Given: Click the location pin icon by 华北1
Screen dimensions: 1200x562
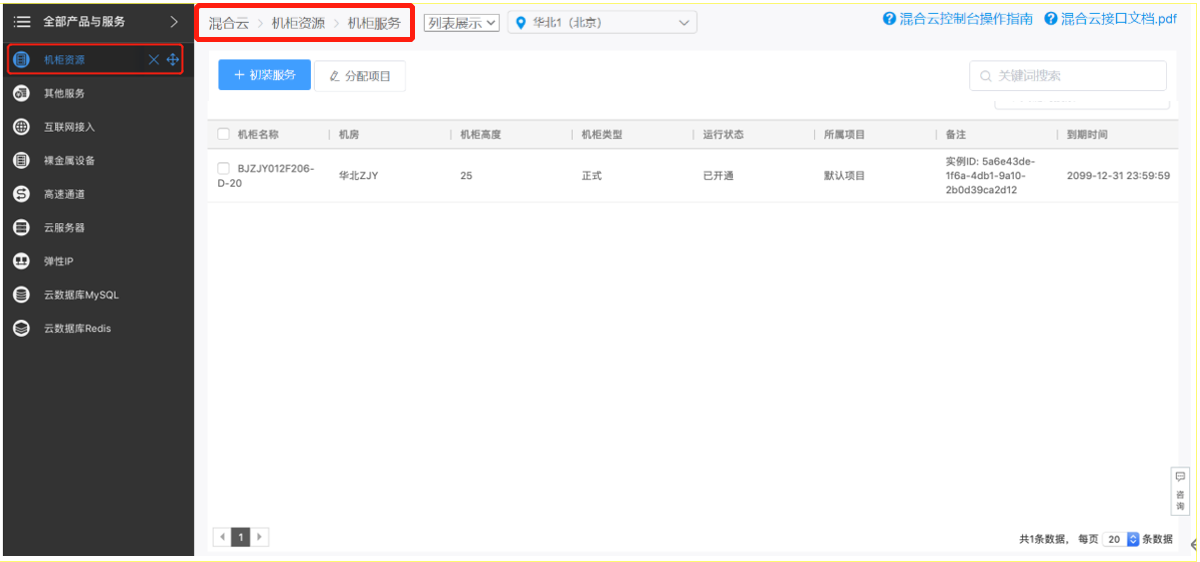Looking at the screenshot, I should click(522, 22).
